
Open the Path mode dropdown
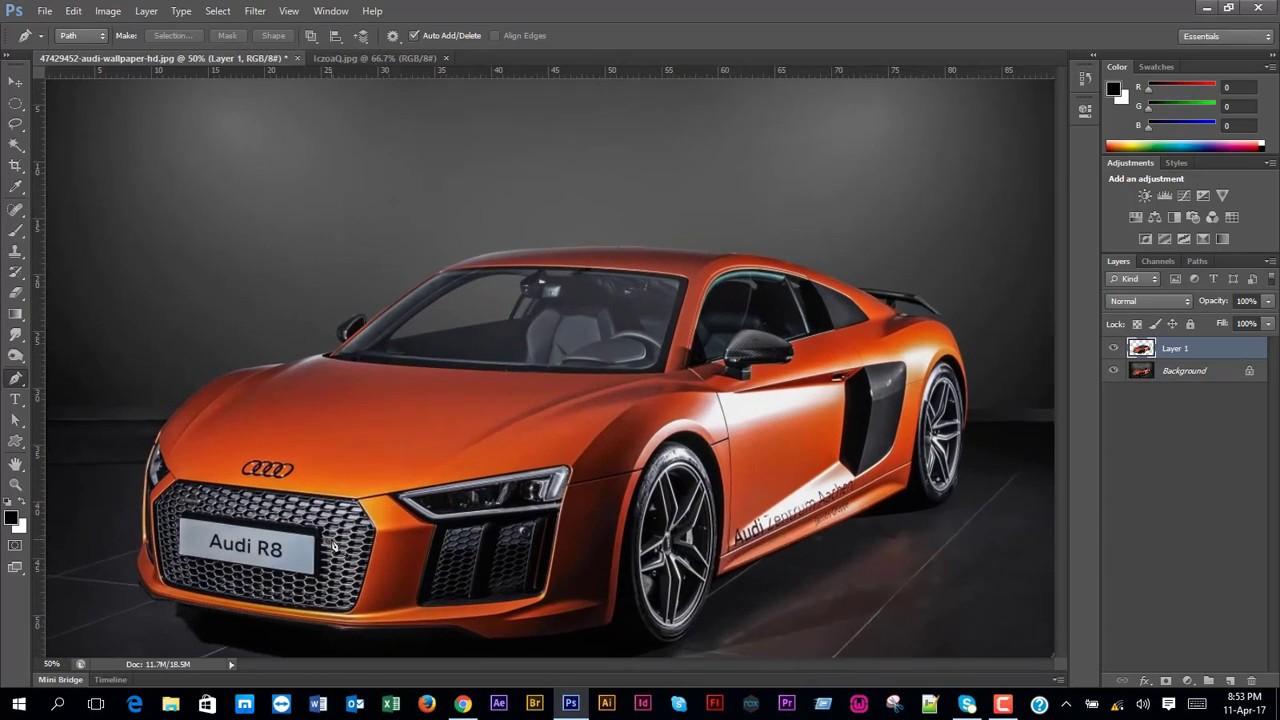[x=80, y=35]
